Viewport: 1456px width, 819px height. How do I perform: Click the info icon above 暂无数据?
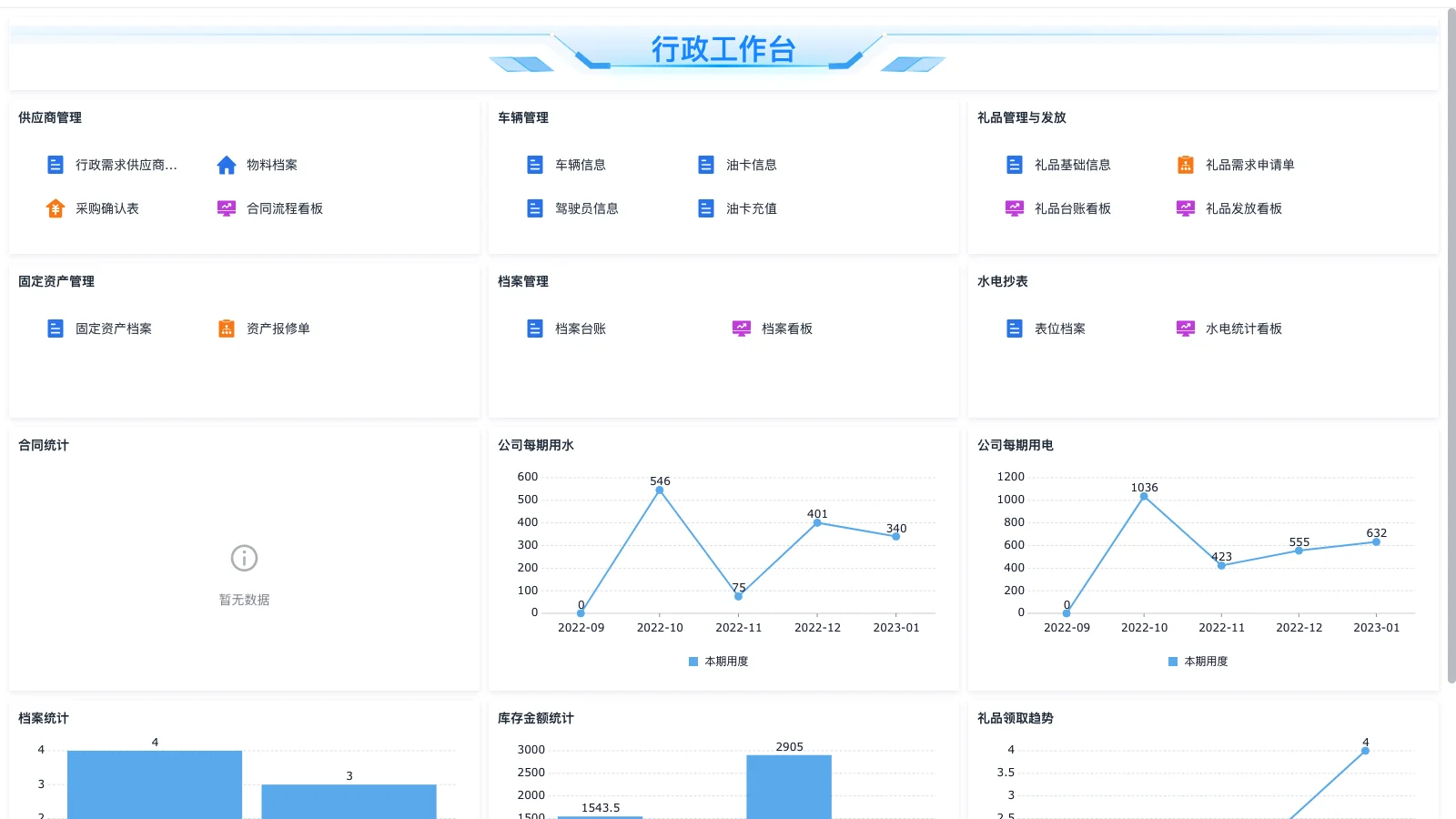click(244, 558)
